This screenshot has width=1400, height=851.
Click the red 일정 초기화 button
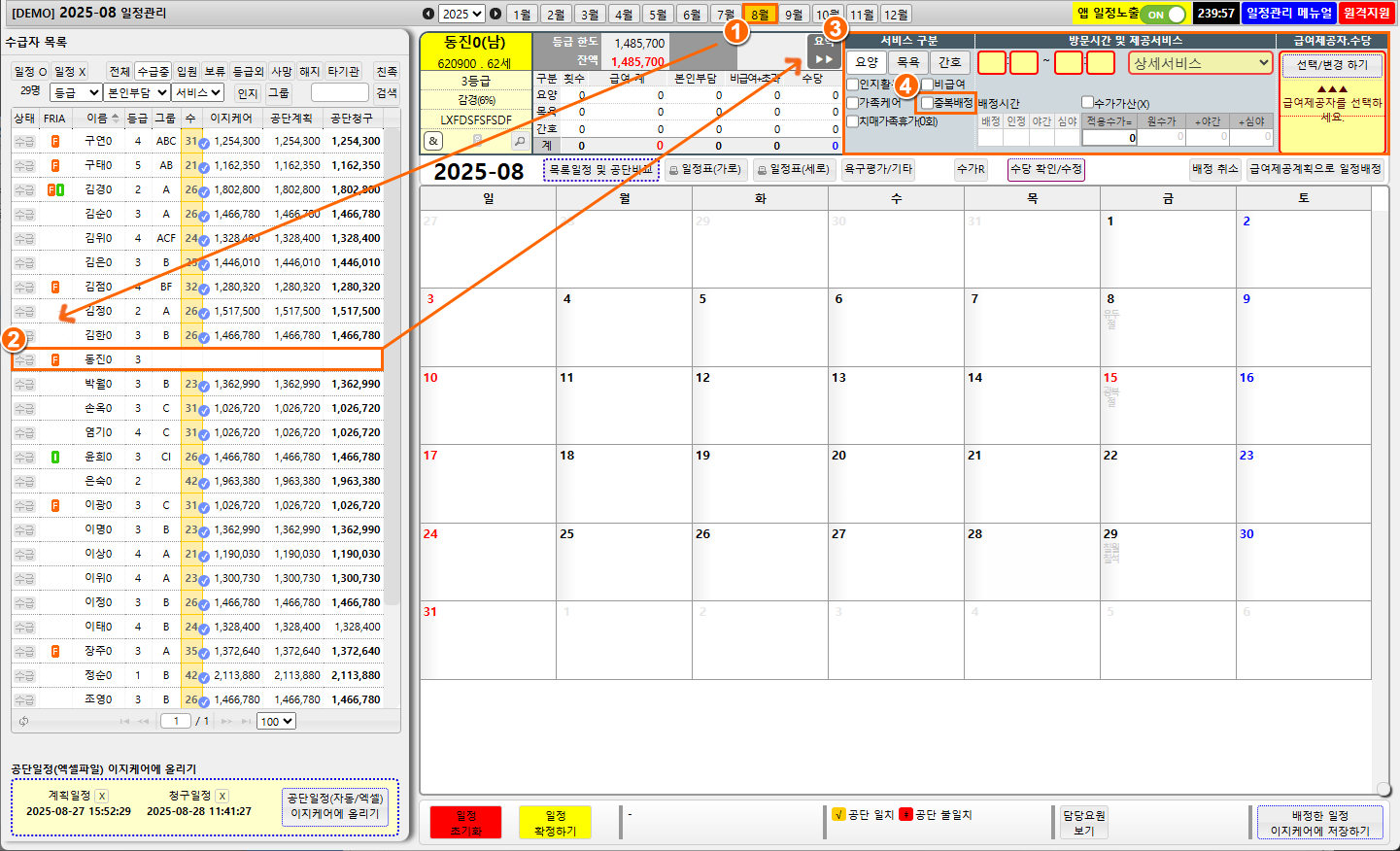tap(465, 822)
